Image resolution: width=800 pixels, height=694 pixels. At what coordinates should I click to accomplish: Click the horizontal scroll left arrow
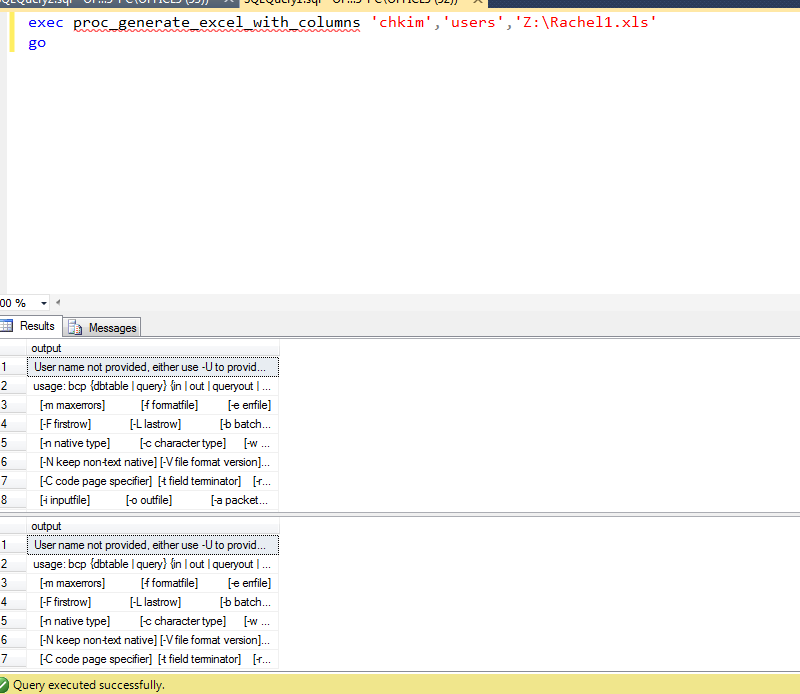(58, 303)
